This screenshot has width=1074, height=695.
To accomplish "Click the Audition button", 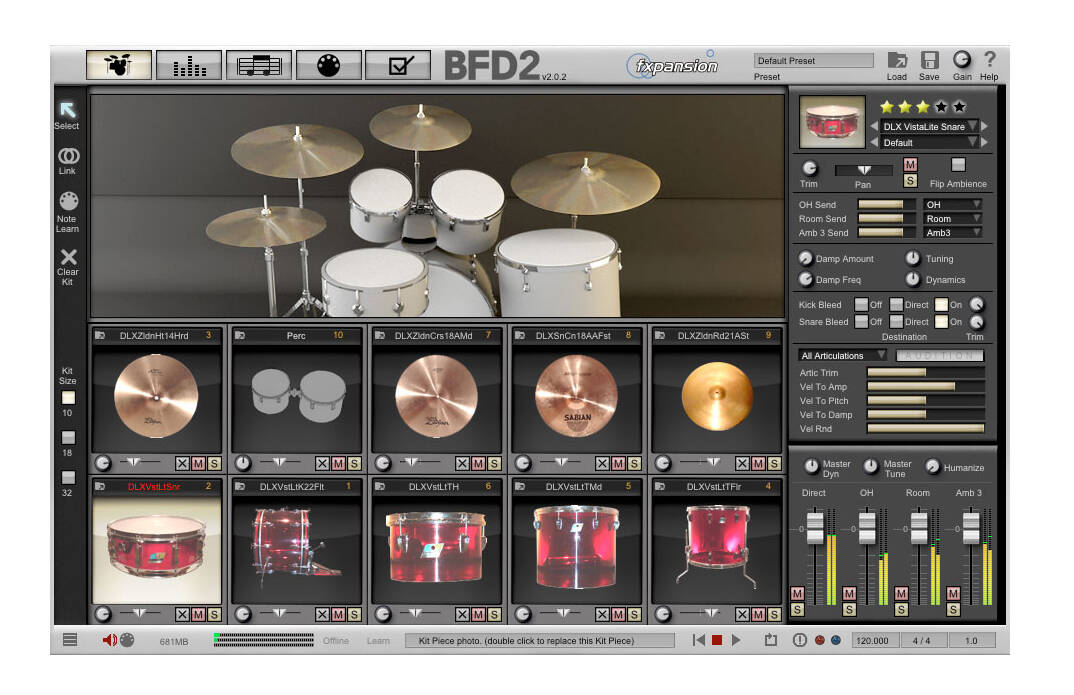I will [940, 355].
